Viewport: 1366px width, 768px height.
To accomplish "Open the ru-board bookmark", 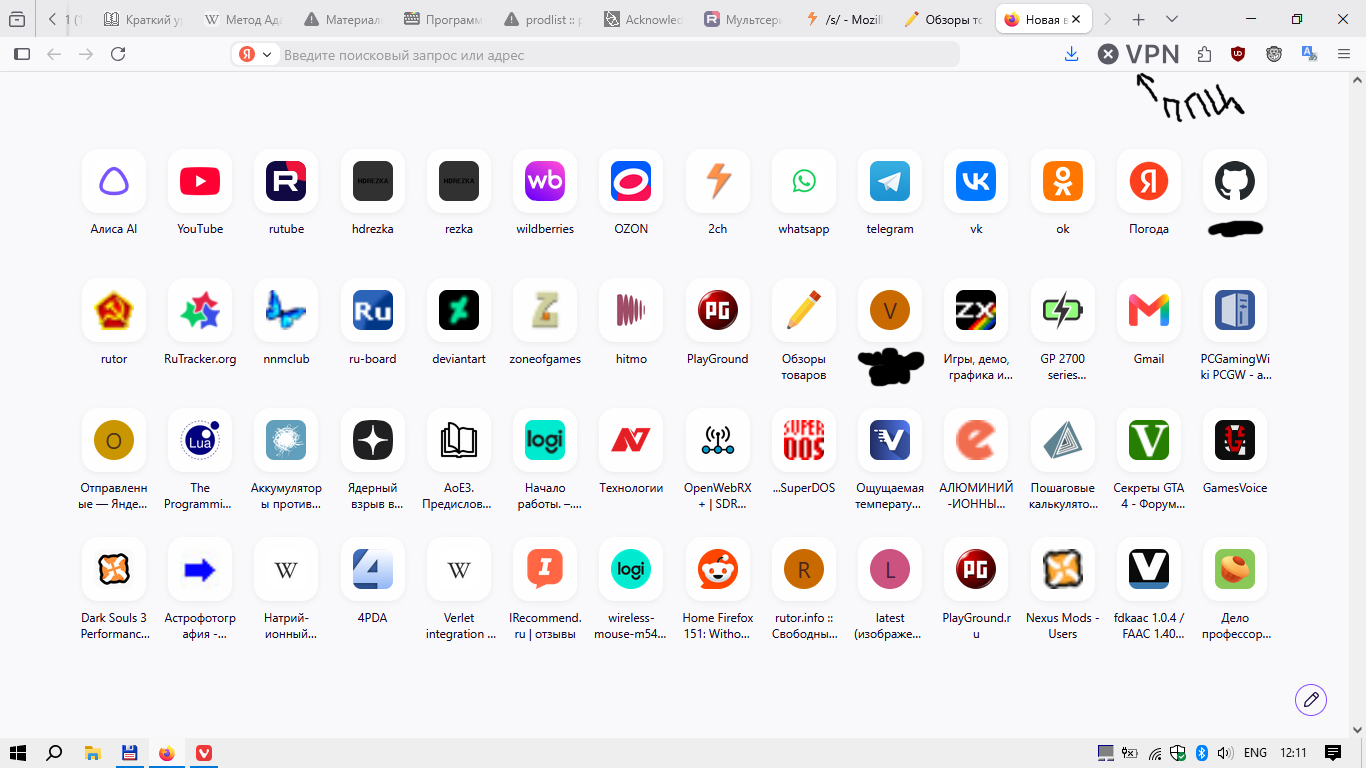I will click(373, 311).
